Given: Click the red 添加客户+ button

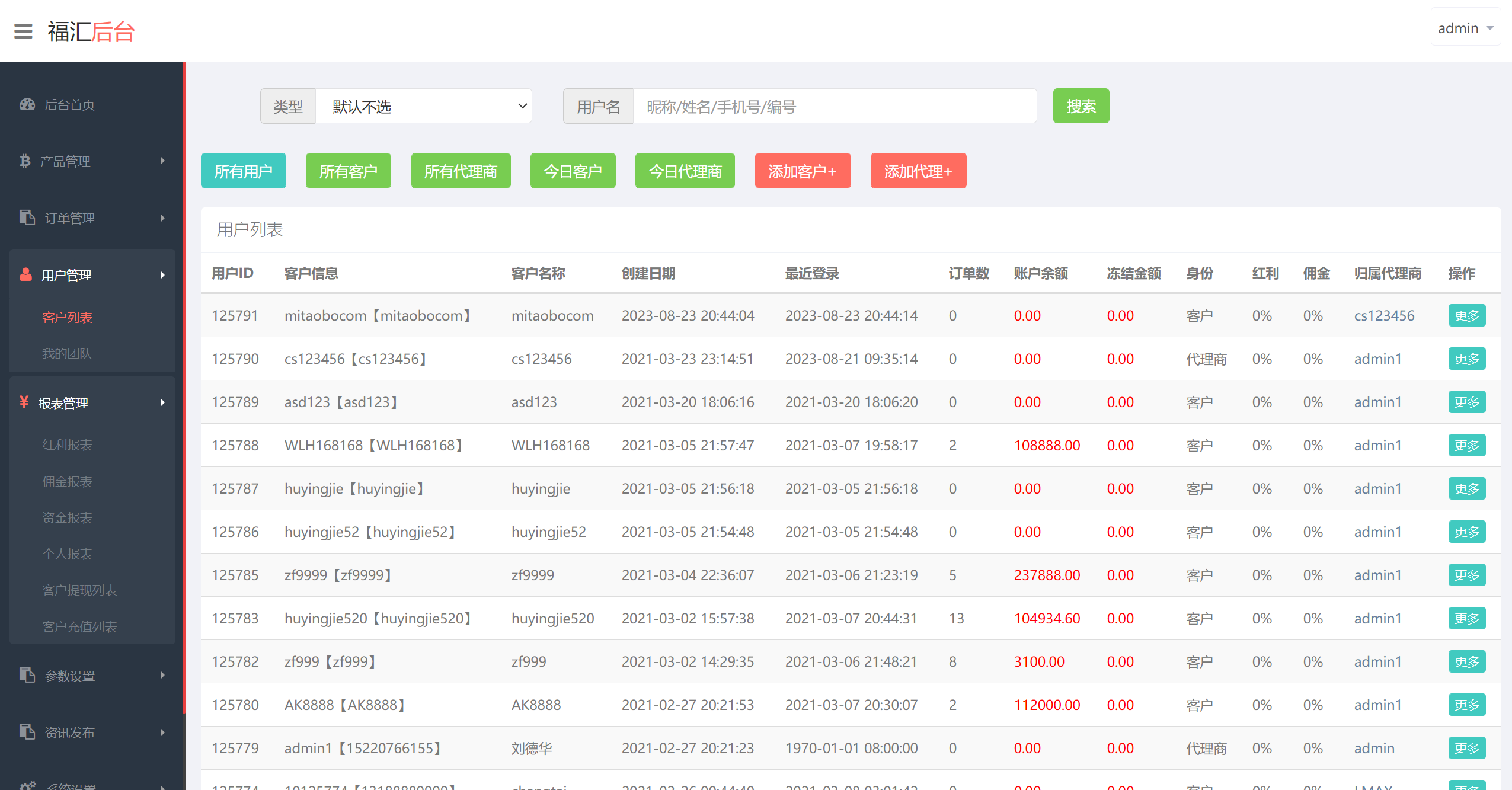Looking at the screenshot, I should point(802,171).
